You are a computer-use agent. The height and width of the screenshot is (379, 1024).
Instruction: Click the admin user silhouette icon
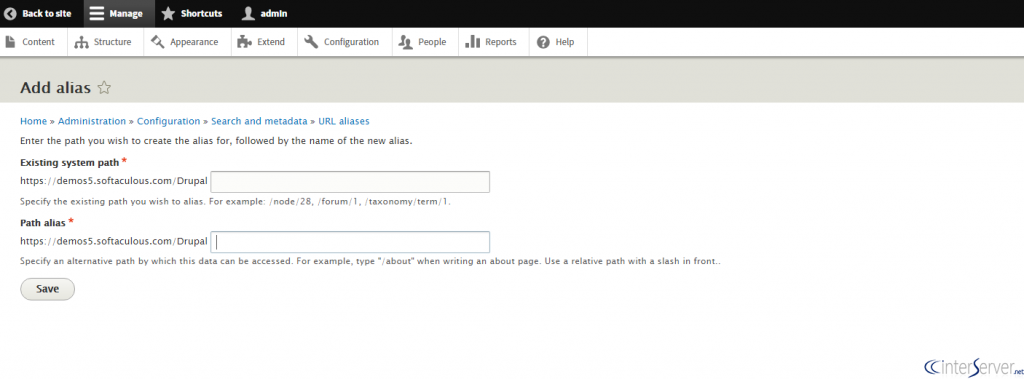point(248,13)
